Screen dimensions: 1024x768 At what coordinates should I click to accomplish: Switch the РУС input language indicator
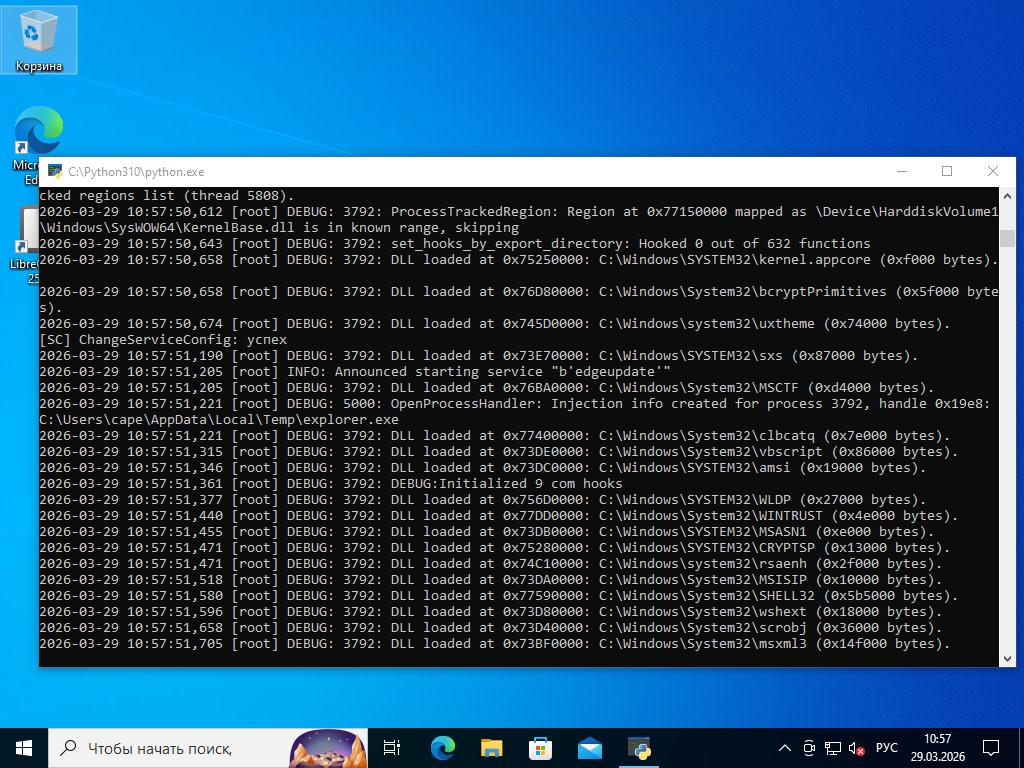pyautogui.click(x=886, y=748)
